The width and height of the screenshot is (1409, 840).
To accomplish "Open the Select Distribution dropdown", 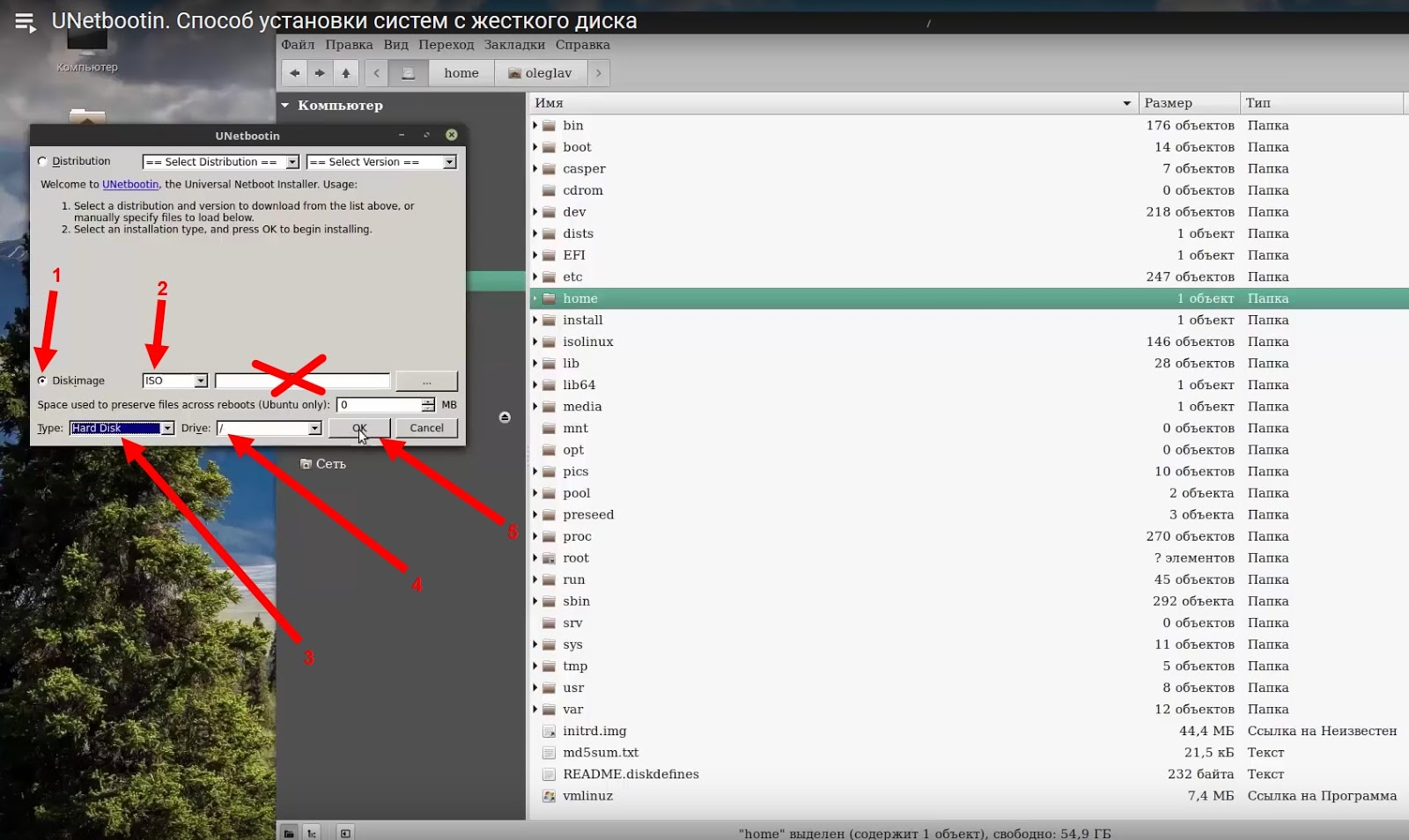I will [x=221, y=162].
